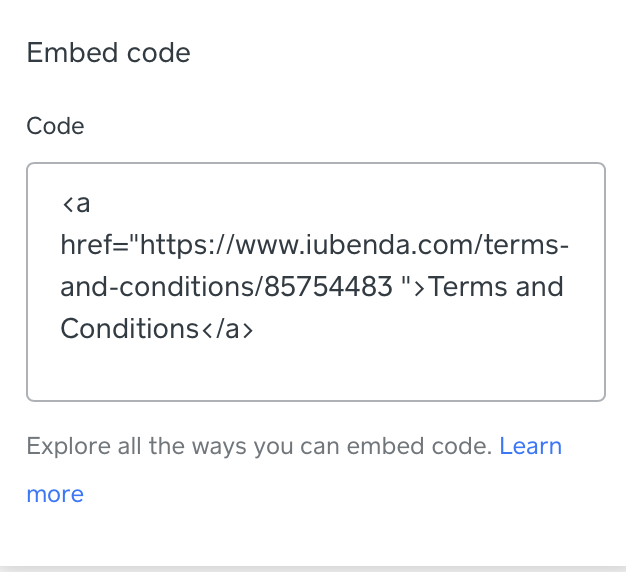Click the ID number 85754483 in the code
The image size is (626, 572).
pos(329,288)
